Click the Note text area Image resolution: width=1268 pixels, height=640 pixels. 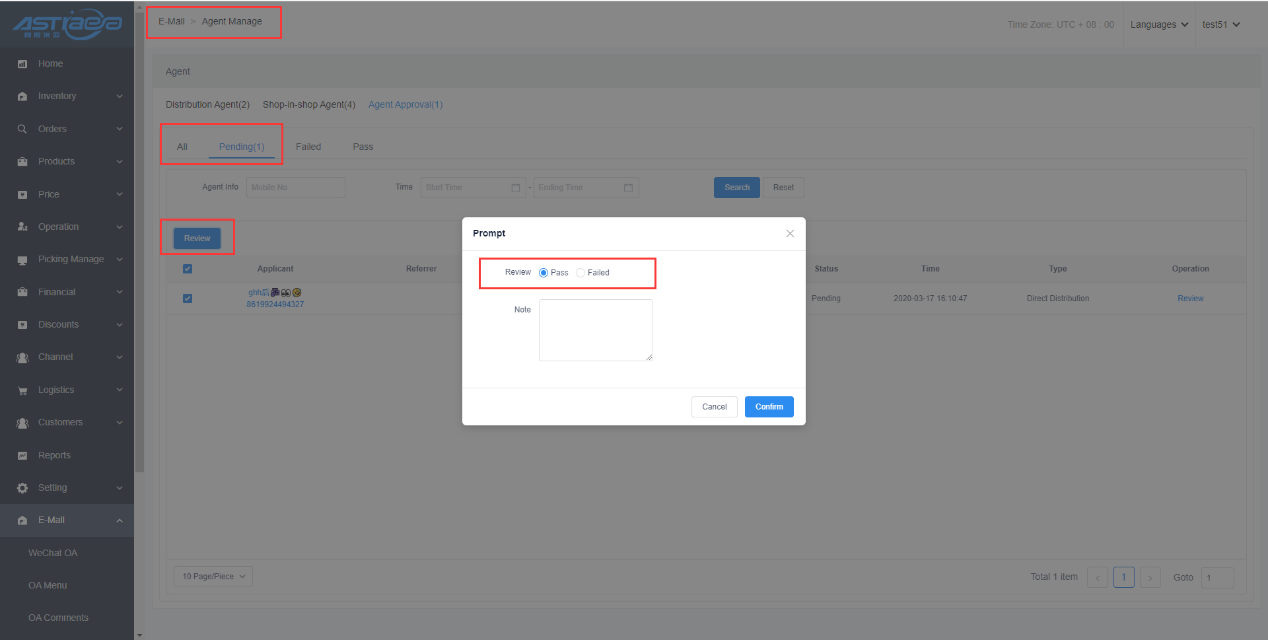(x=595, y=330)
